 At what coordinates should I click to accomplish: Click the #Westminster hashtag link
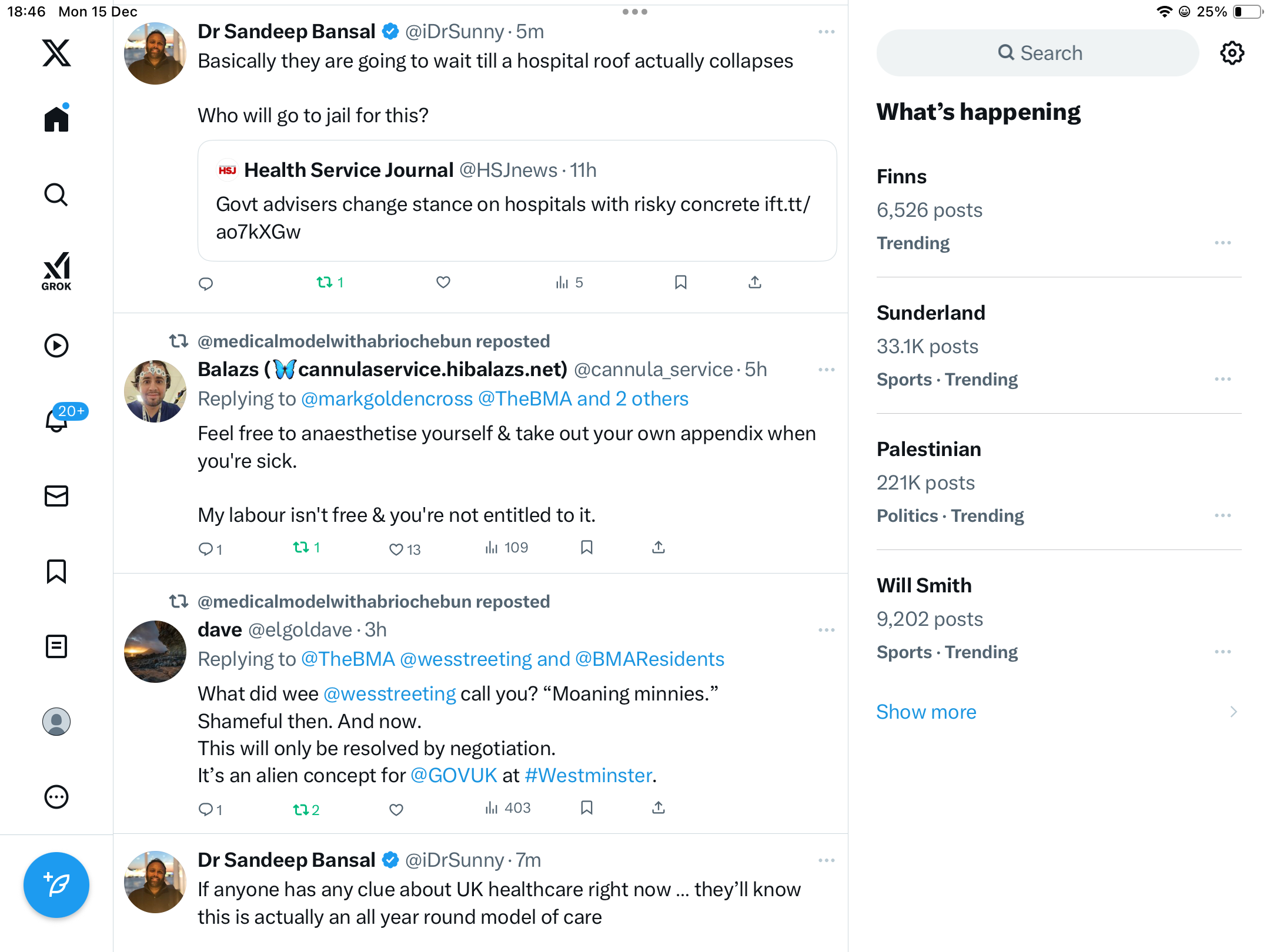coord(588,776)
